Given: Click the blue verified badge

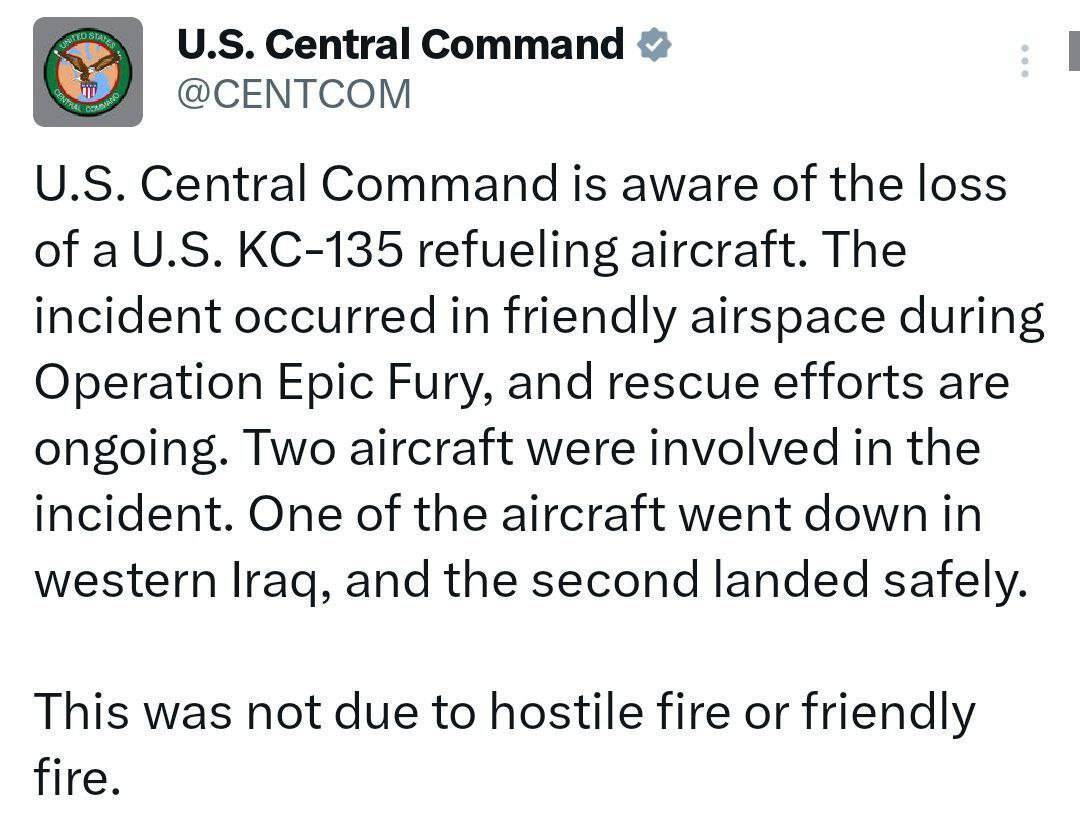Looking at the screenshot, I should [654, 45].
